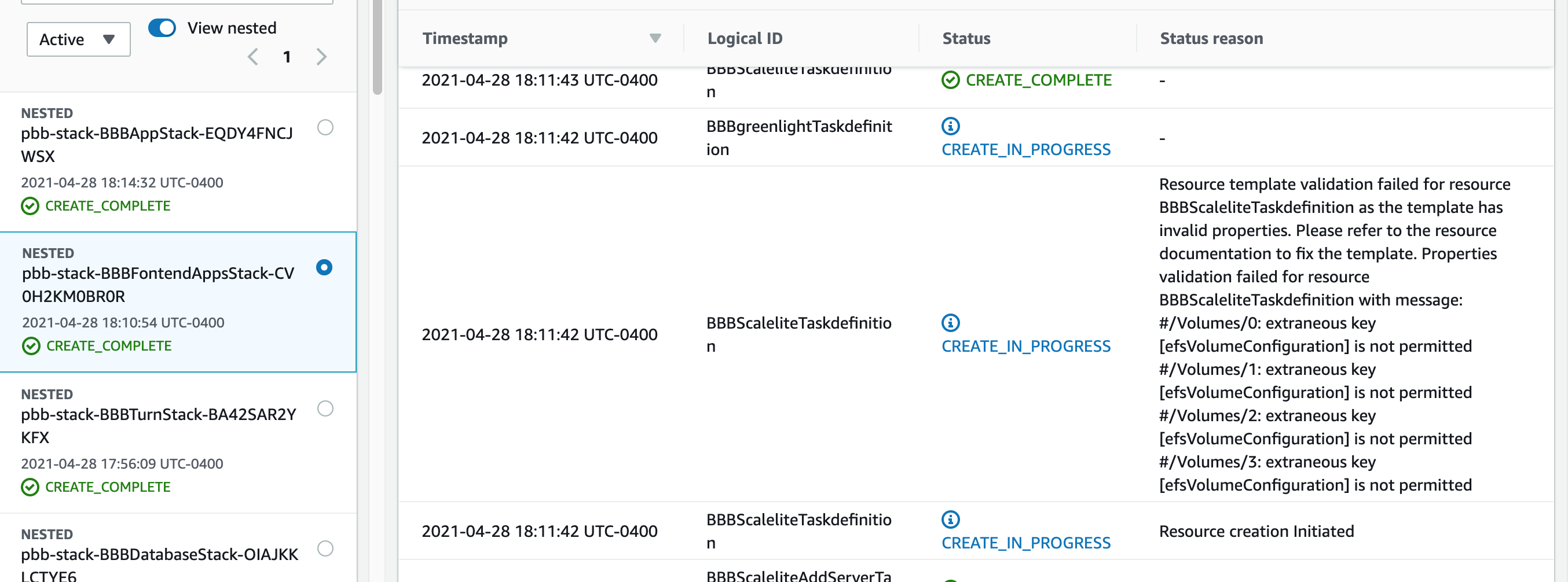
Task: Click the page number 1 in pagination
Action: click(x=287, y=57)
